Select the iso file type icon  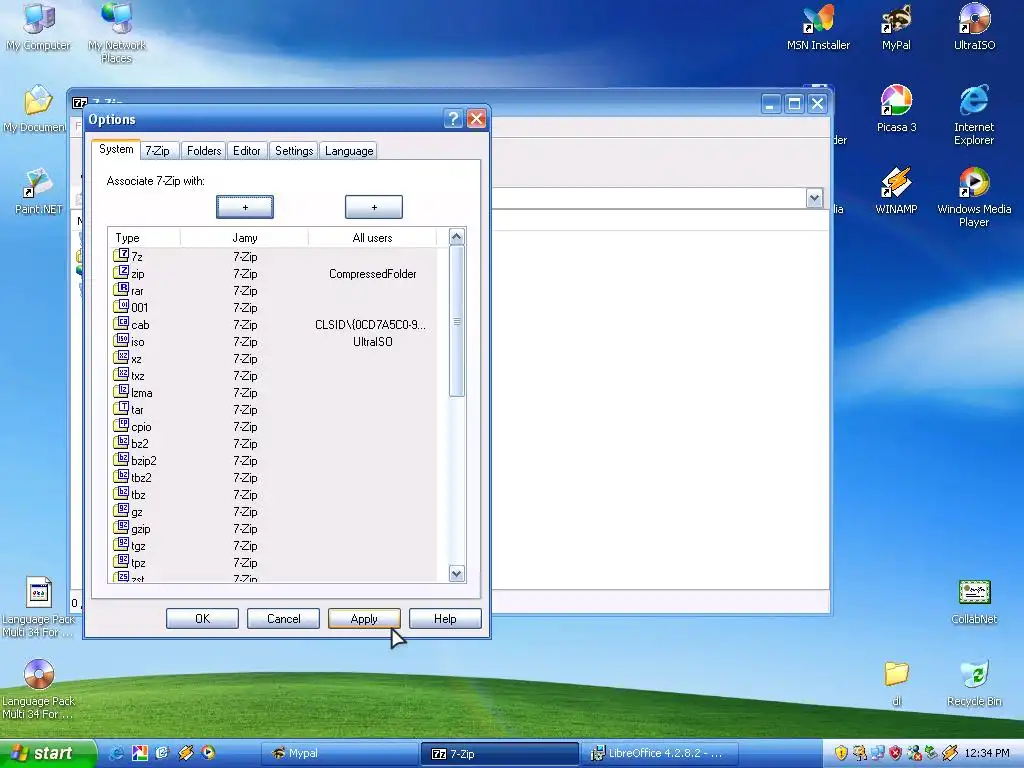point(121,341)
